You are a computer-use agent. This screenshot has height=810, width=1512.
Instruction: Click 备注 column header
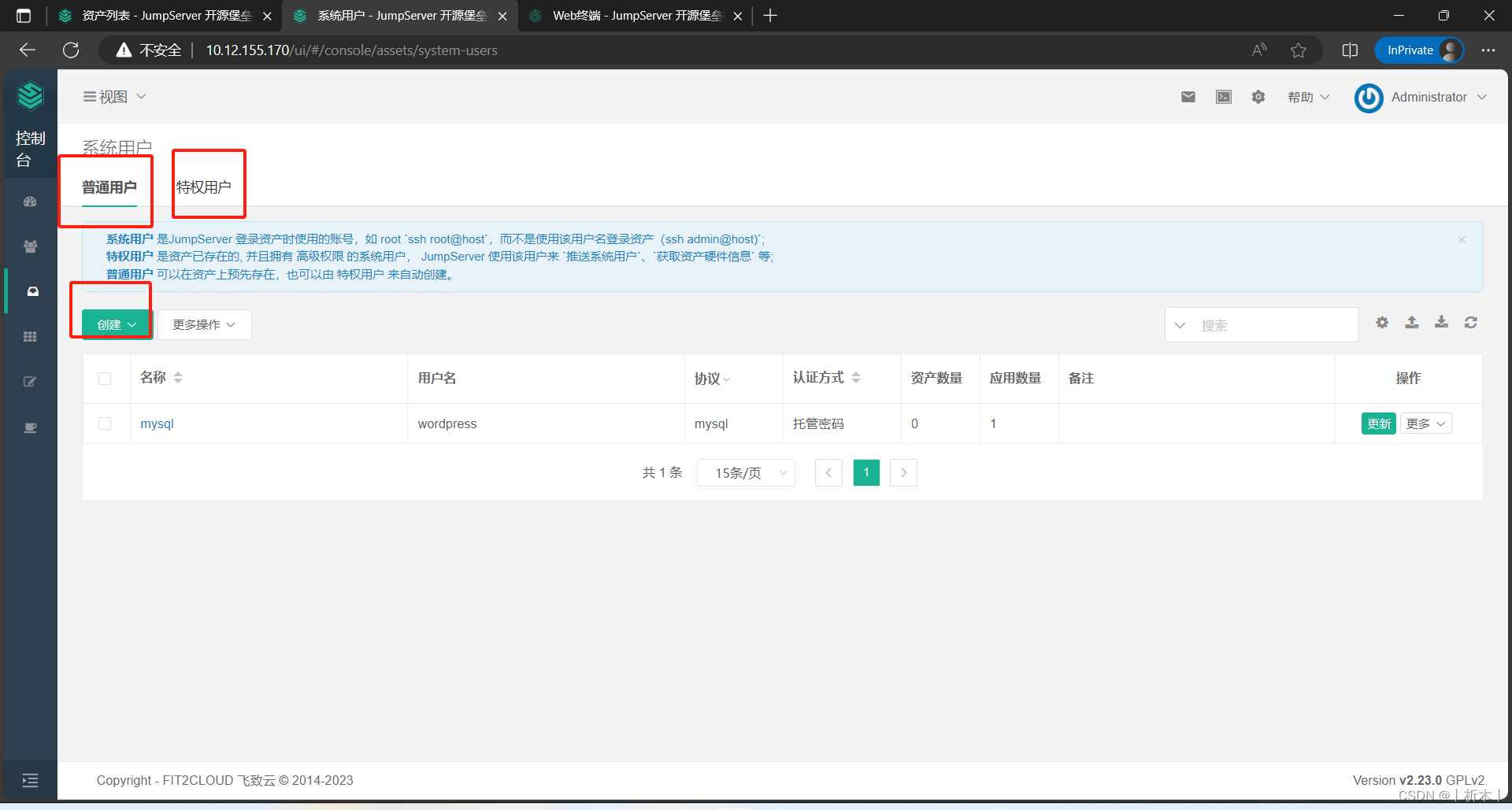click(x=1081, y=378)
